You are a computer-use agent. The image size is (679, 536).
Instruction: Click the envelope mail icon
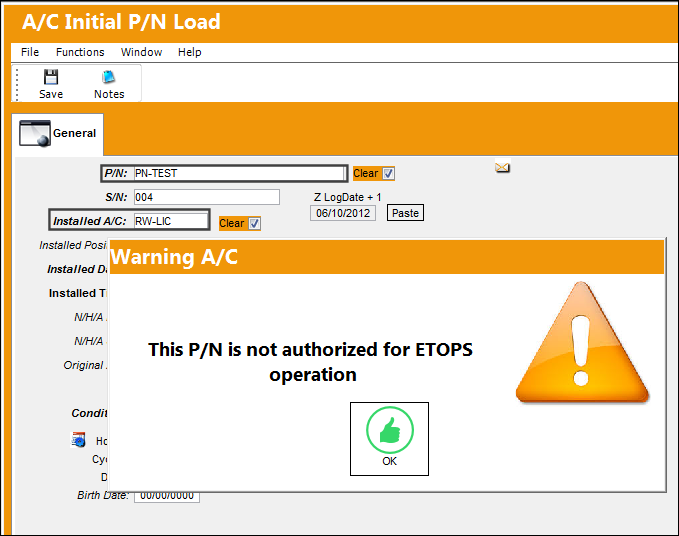[502, 167]
